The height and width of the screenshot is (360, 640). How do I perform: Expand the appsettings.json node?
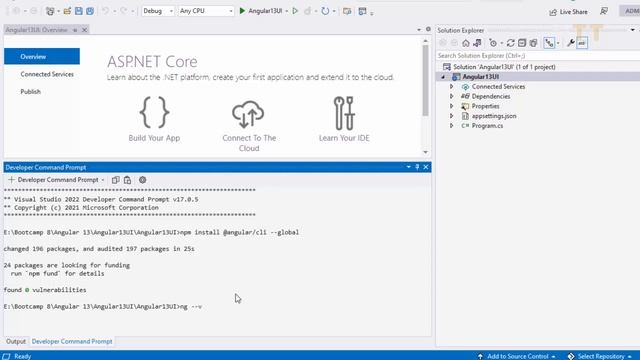451,116
